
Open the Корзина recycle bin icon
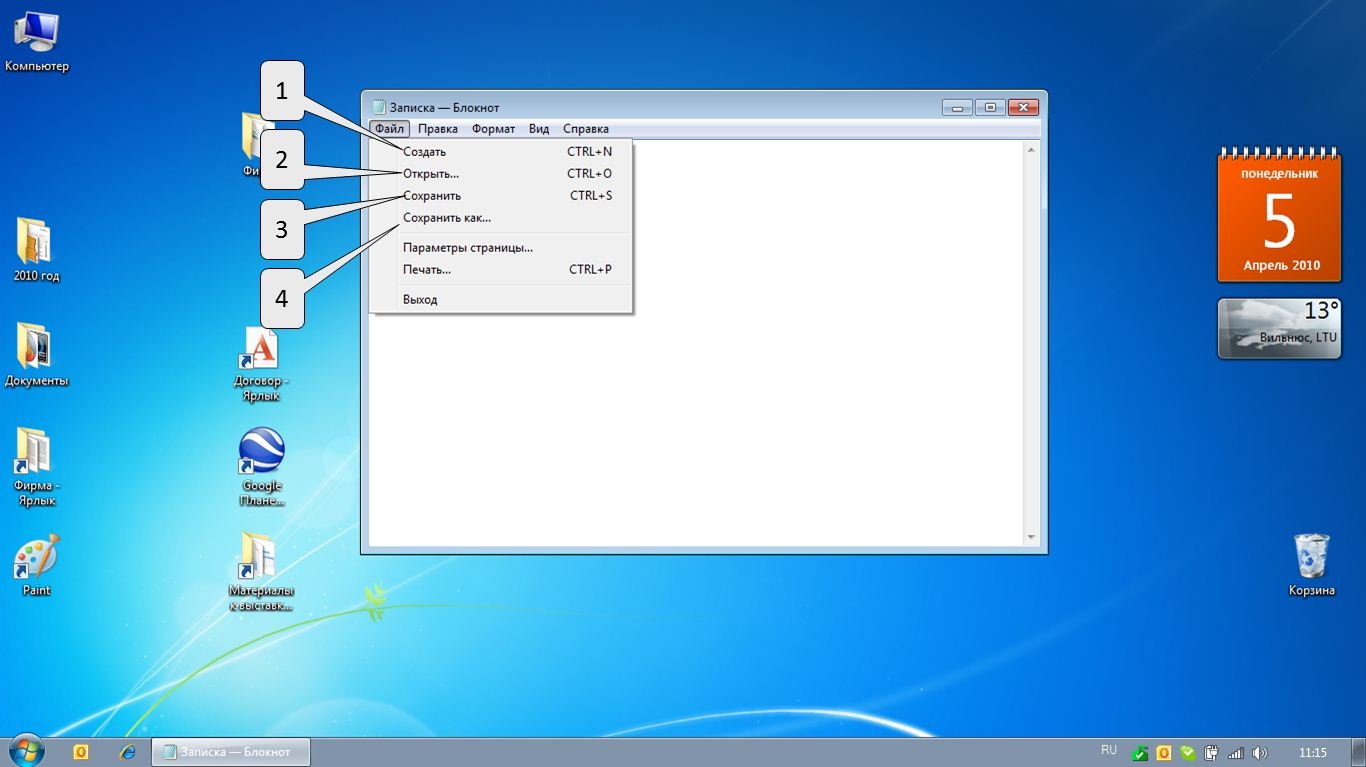tap(1311, 556)
